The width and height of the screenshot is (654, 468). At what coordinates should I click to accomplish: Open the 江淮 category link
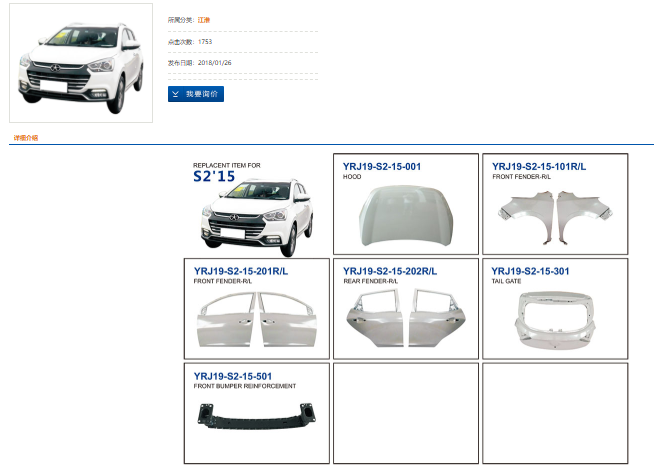[204, 20]
